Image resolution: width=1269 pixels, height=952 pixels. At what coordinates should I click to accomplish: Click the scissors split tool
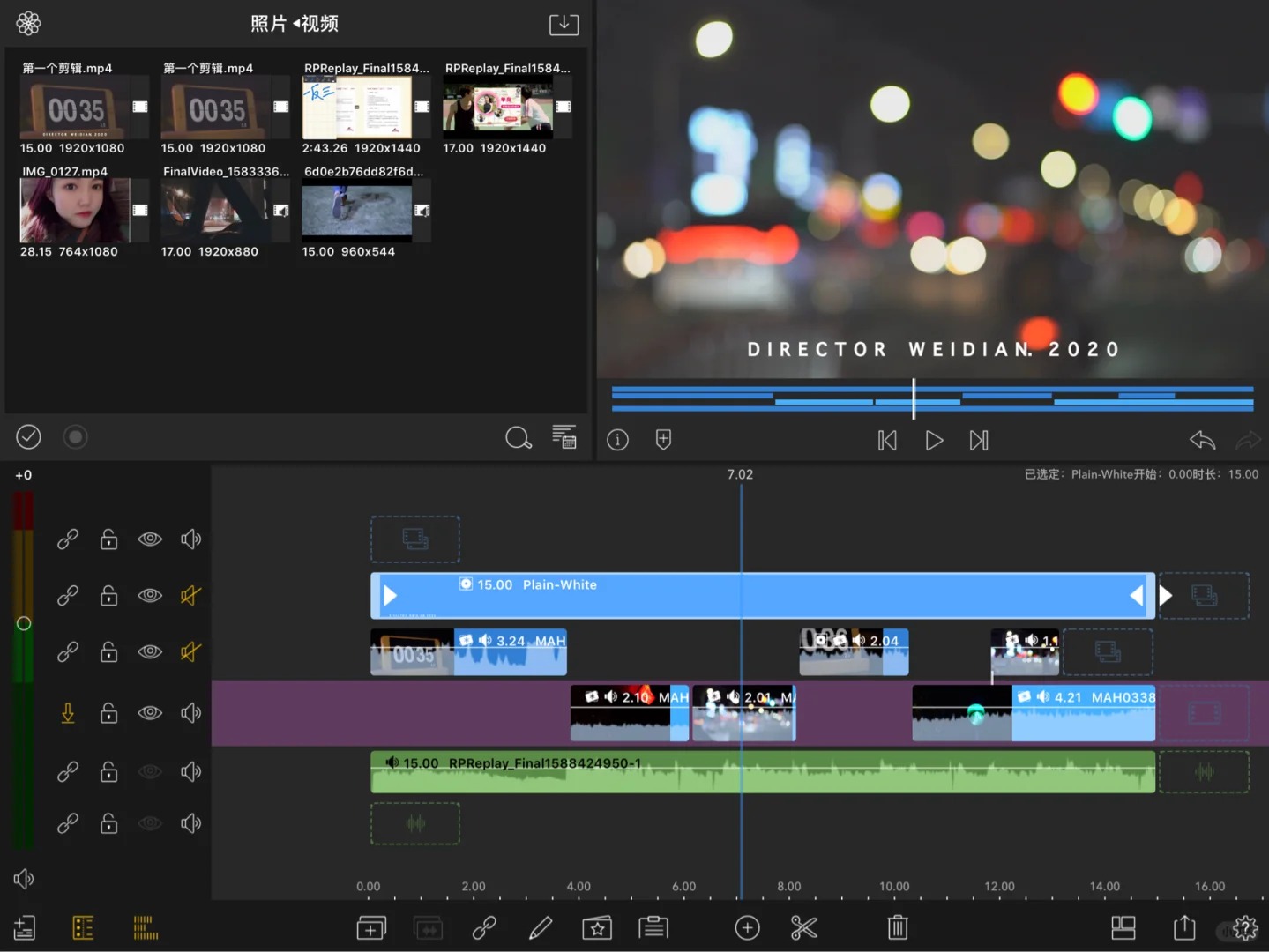point(803,927)
